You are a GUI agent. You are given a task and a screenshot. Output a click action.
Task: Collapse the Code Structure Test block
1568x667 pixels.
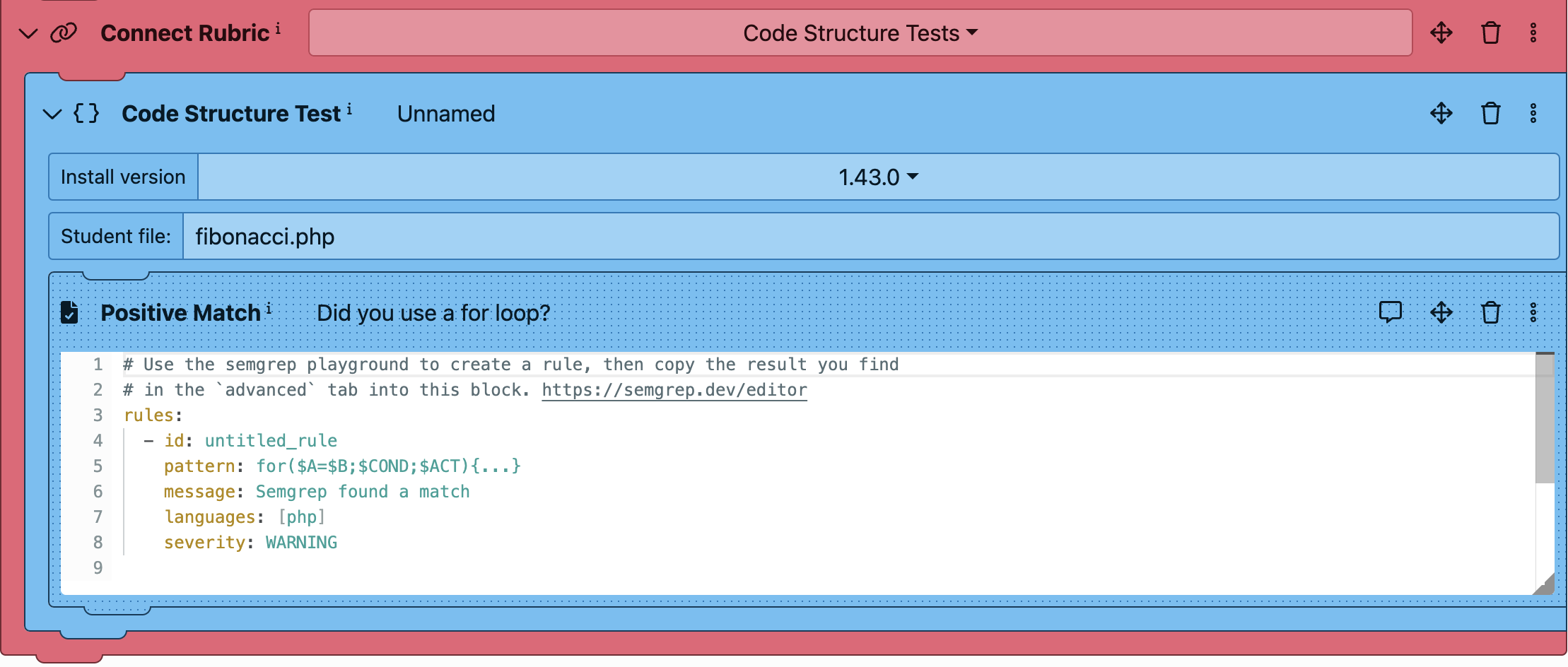coord(52,114)
